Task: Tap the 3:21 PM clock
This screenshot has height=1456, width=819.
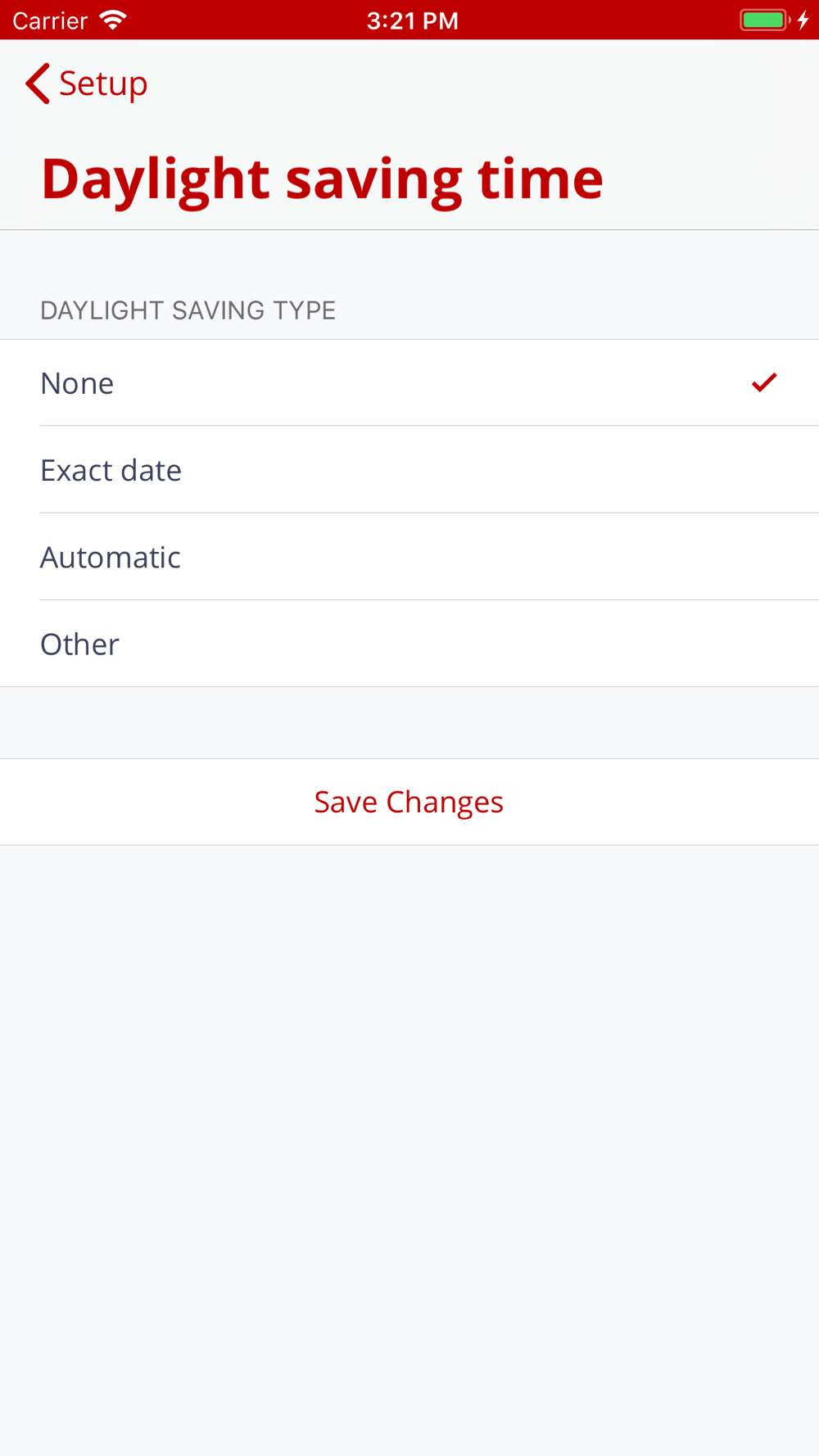Action: point(412,20)
